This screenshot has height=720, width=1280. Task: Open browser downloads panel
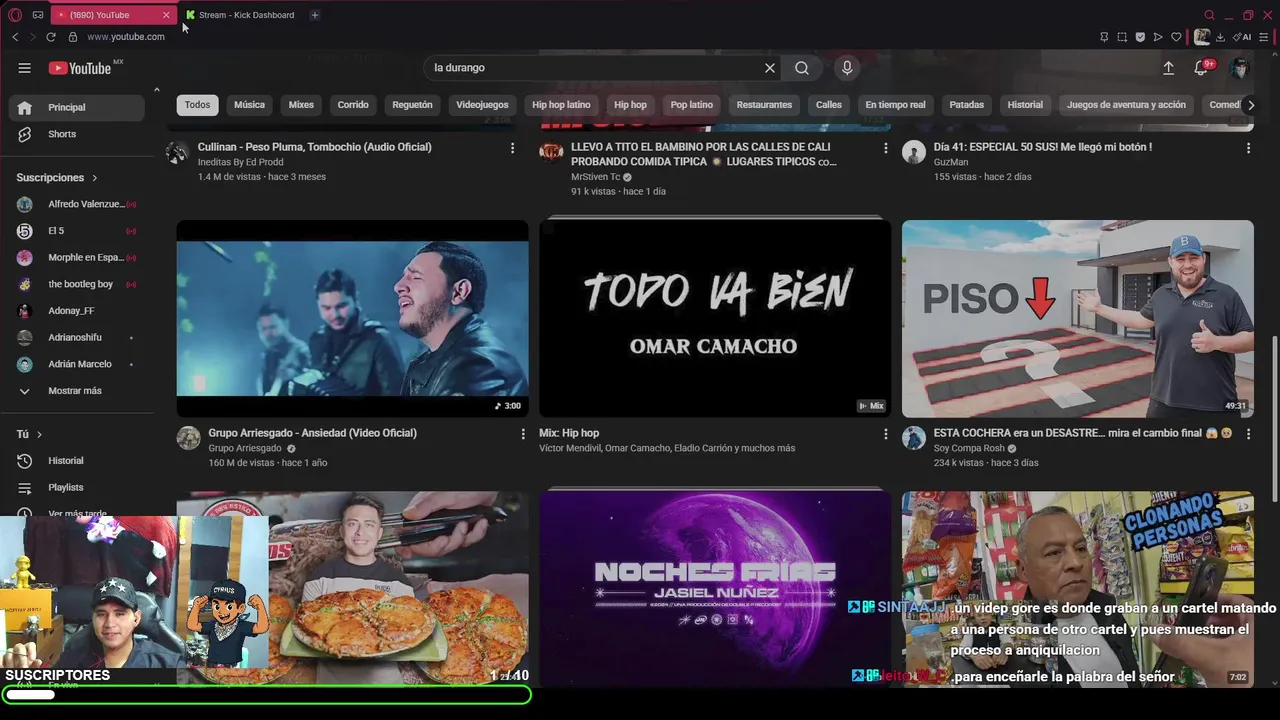1220,37
